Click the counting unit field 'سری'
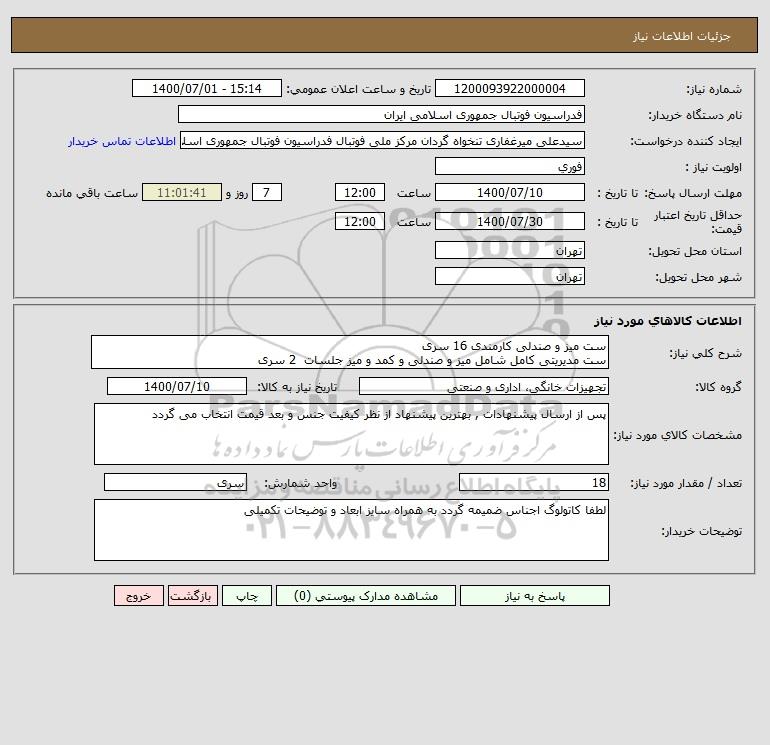 tap(175, 482)
